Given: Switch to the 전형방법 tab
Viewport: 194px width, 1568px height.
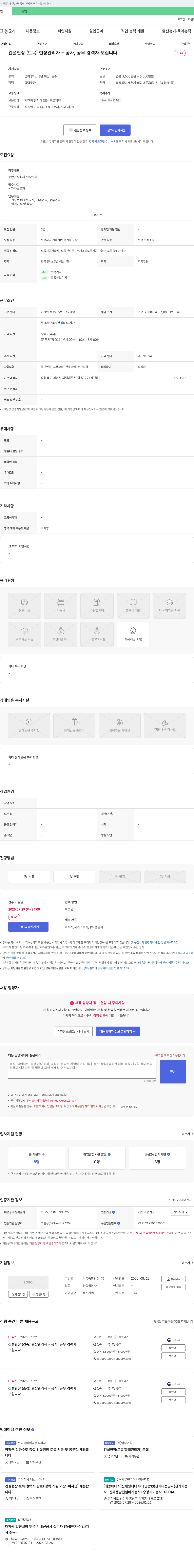Looking at the screenshot, I should click(150, 44).
